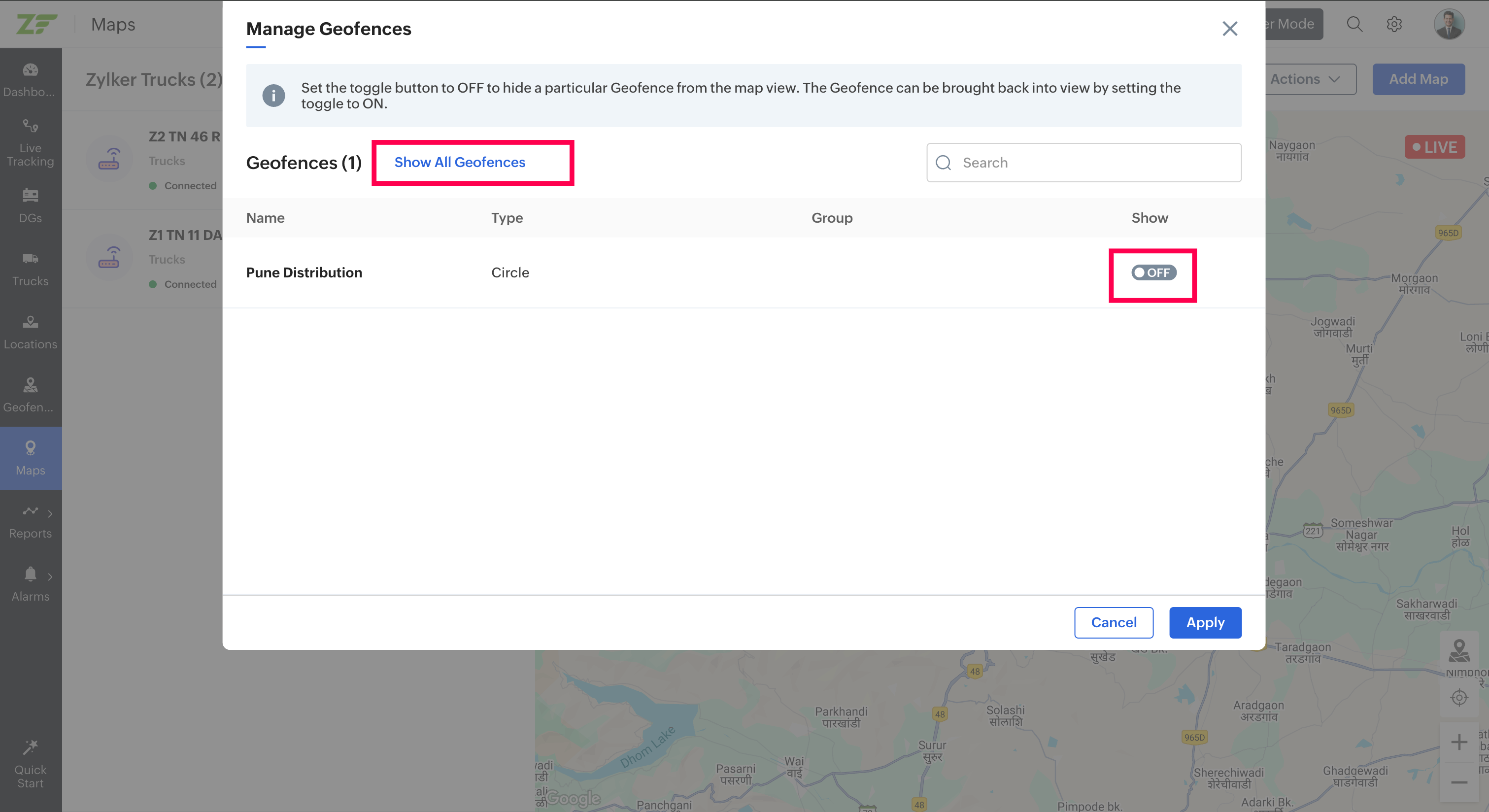Click the settings gear icon

(x=1394, y=24)
